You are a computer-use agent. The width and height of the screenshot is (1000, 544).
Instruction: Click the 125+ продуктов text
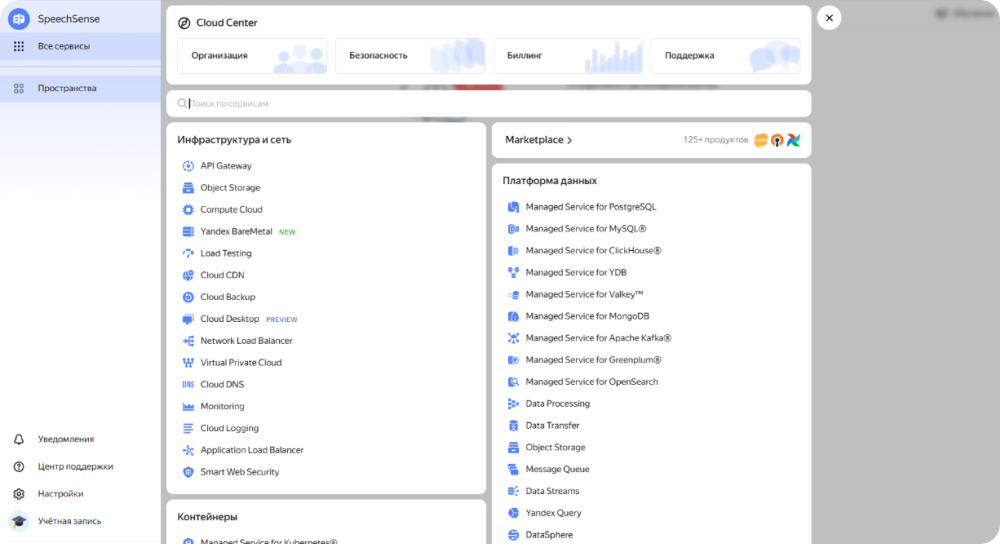(x=716, y=140)
